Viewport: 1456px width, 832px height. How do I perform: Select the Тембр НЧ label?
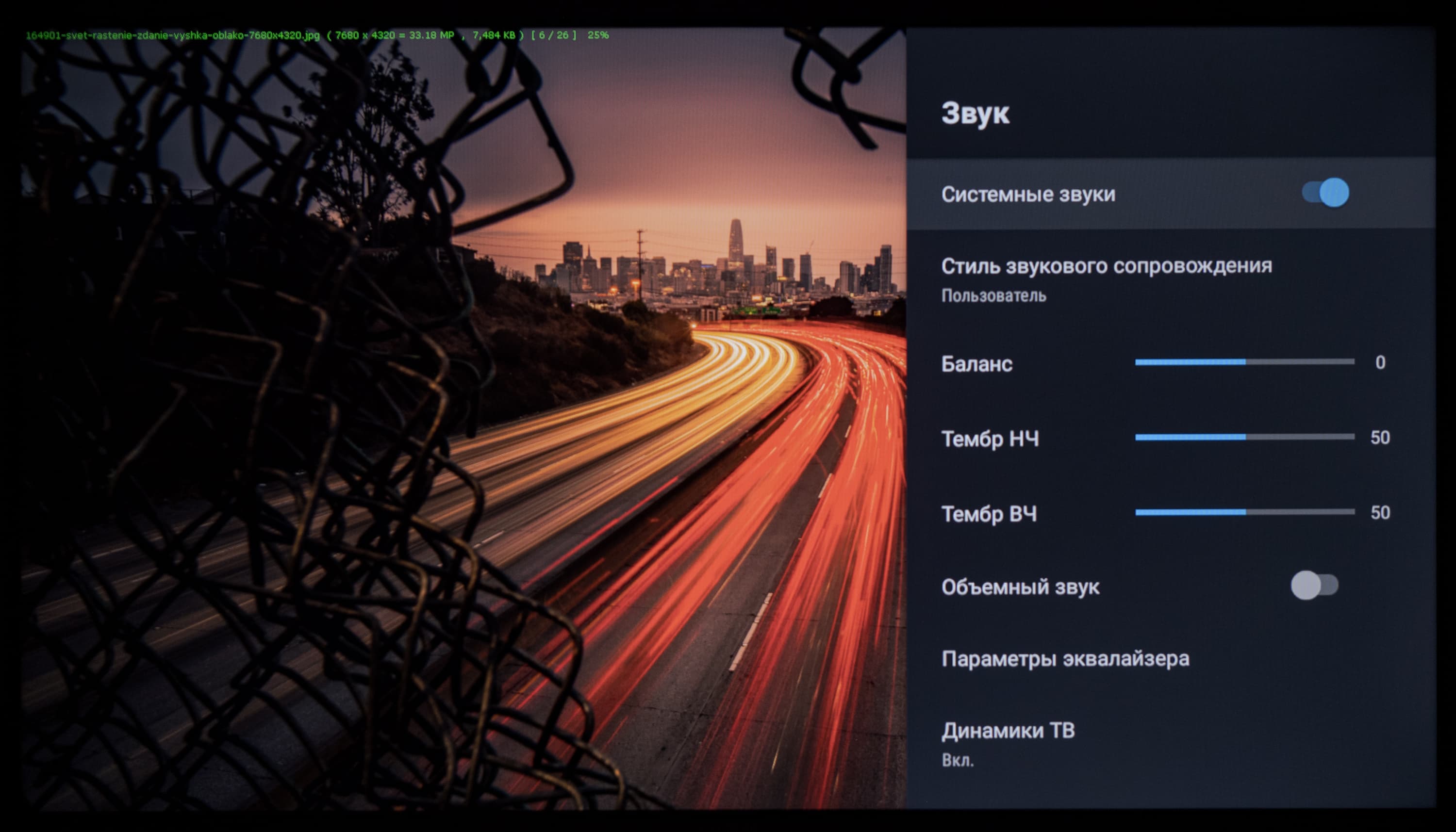[x=990, y=439]
